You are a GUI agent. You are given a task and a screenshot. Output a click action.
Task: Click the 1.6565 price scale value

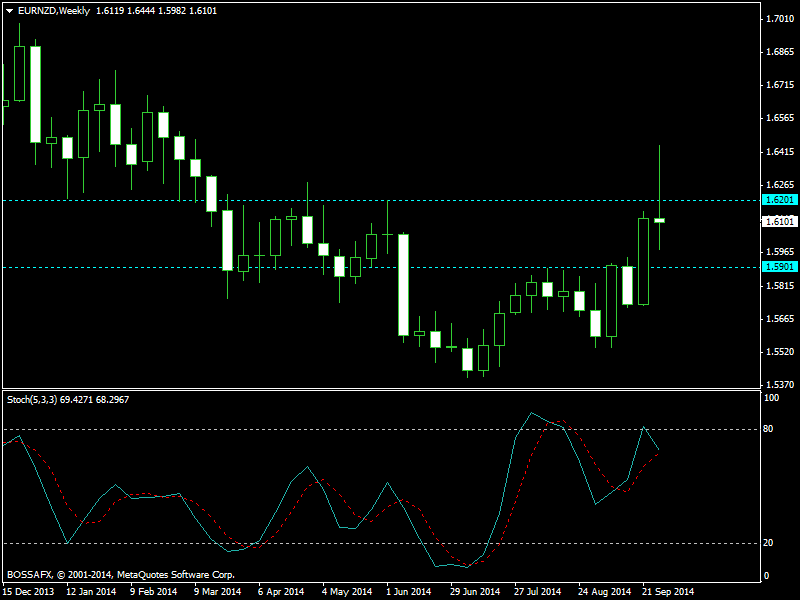pyautogui.click(x=780, y=118)
